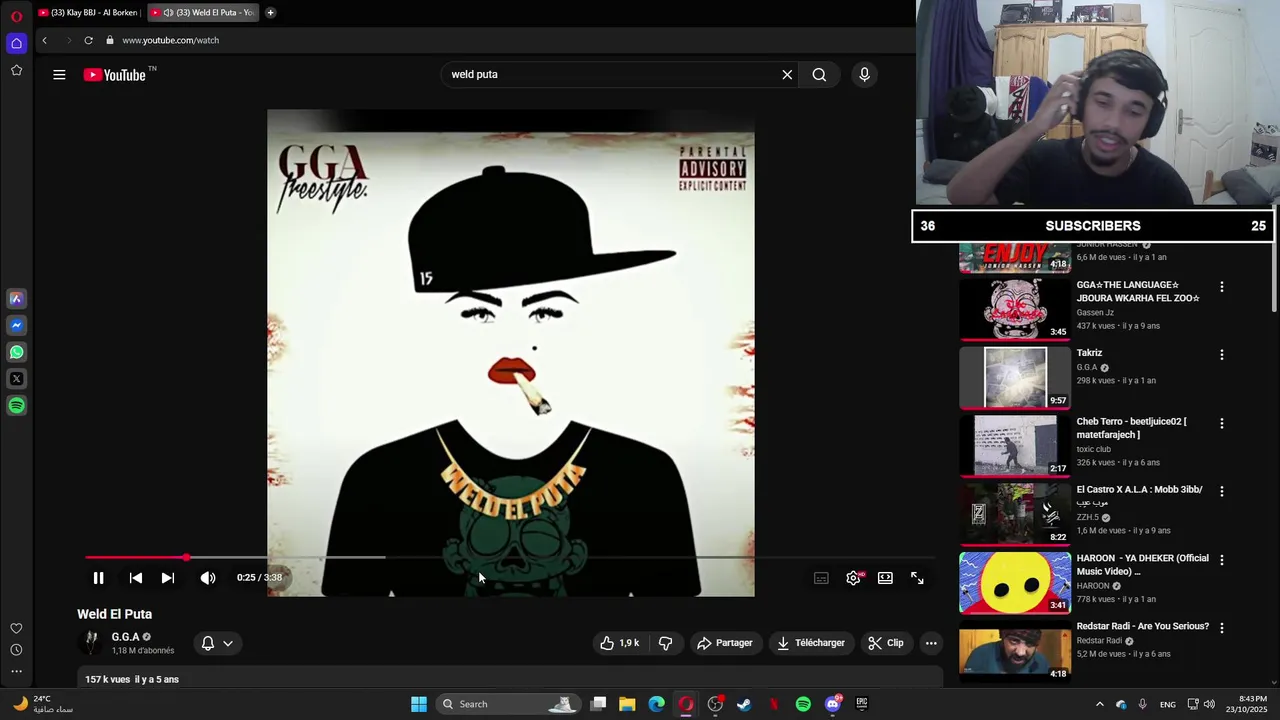Enter fullscreen on the video

click(917, 578)
